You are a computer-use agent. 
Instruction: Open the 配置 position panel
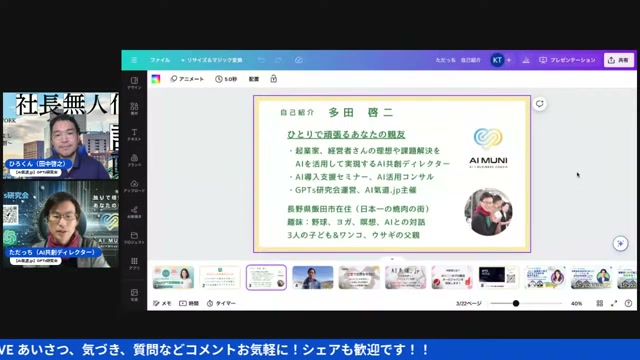(x=254, y=79)
